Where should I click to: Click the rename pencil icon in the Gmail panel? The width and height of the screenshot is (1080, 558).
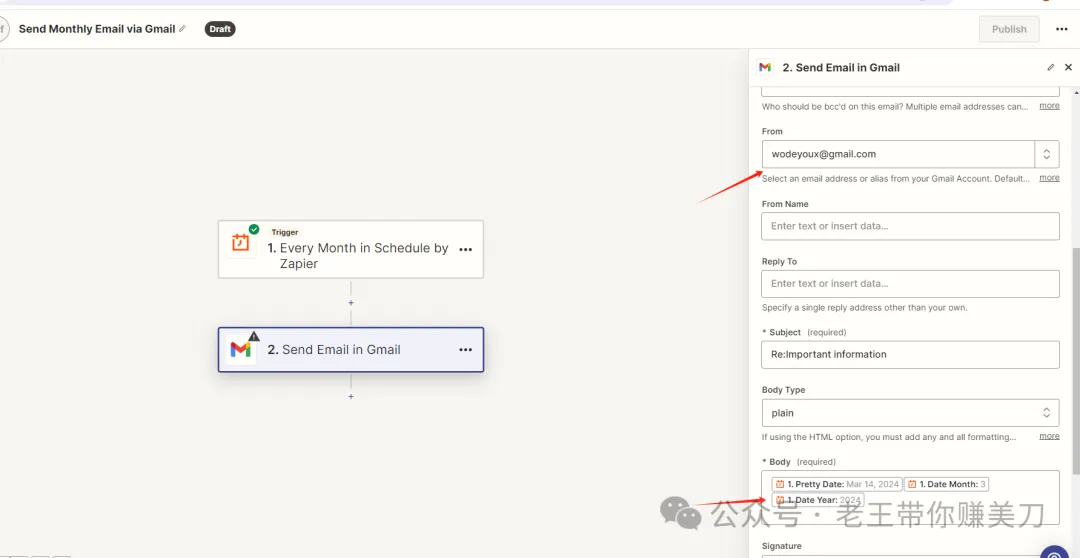[x=1050, y=68]
